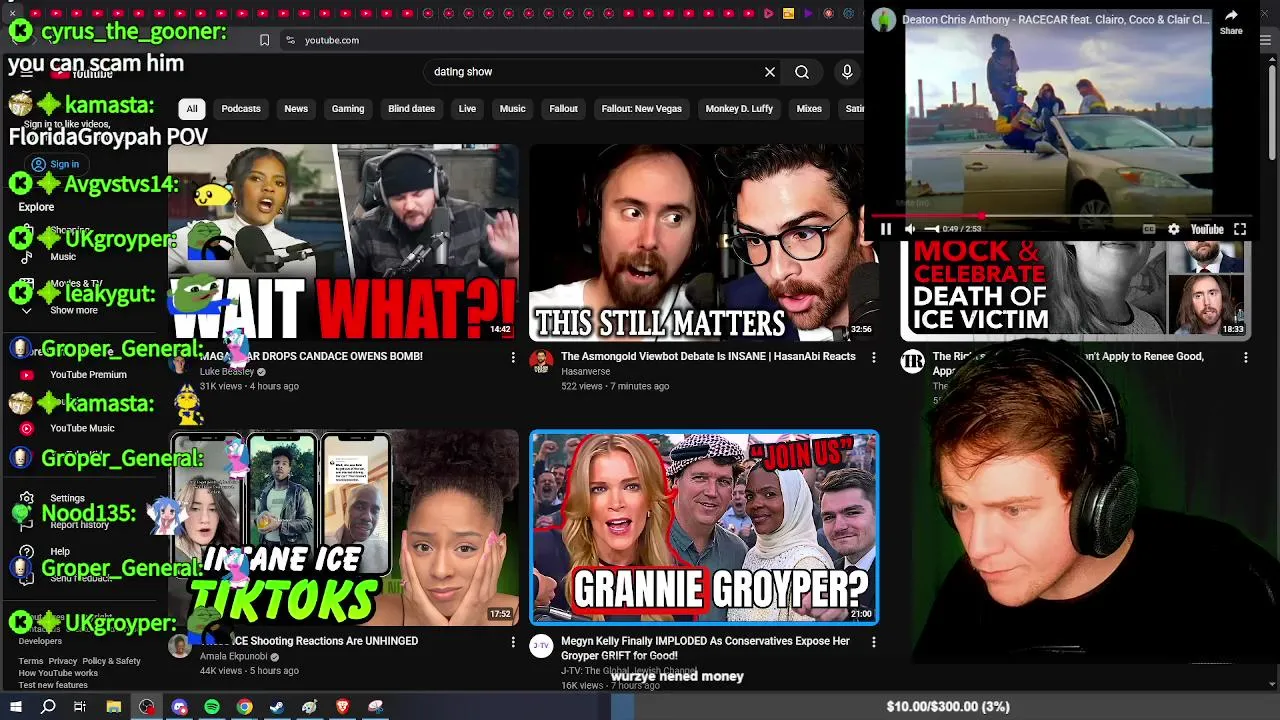Screen dimensions: 1280x720
Task: Open the INSANE ICE TIKTOKS thumbnail
Action: coord(343,528)
